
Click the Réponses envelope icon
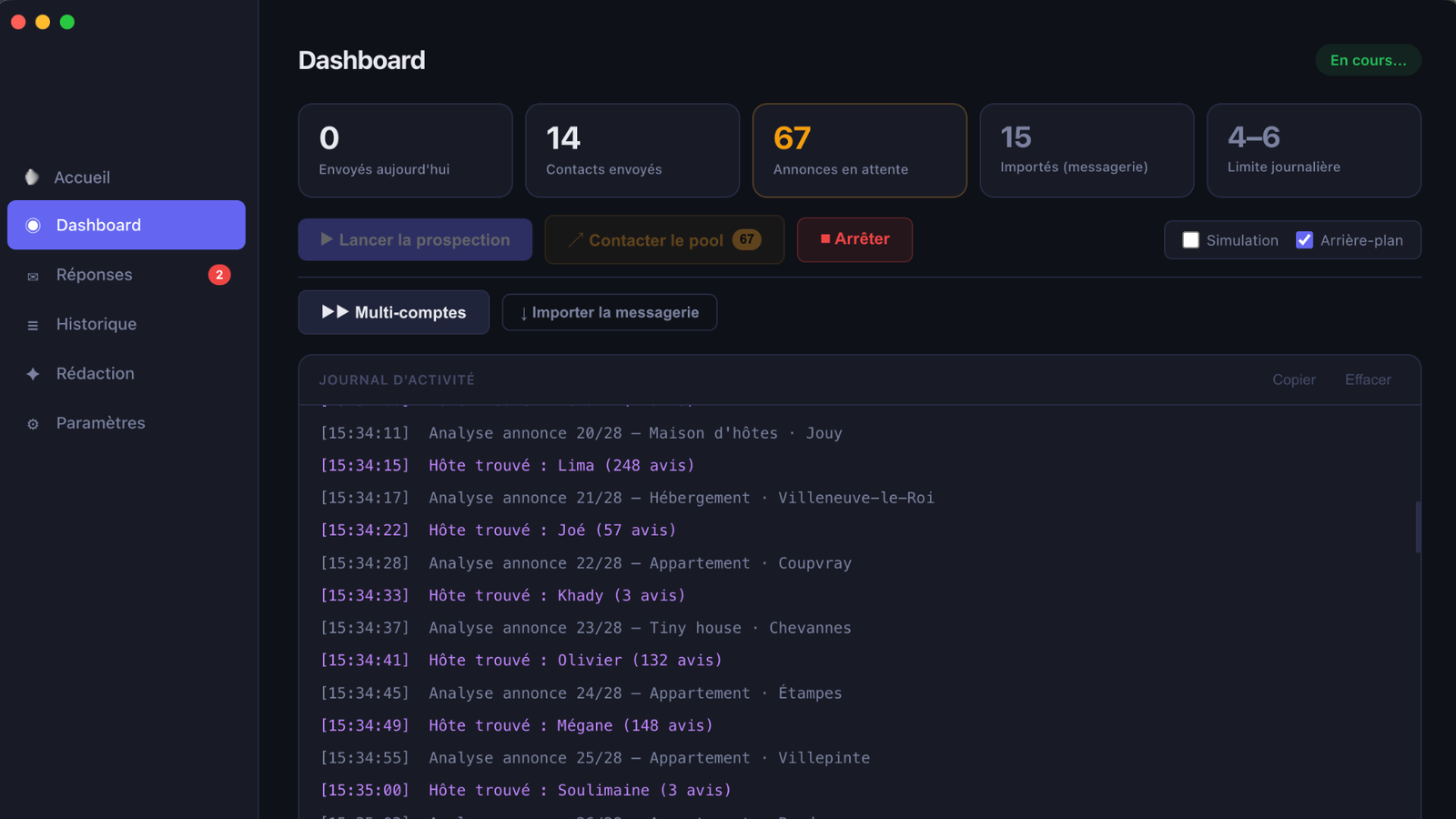pyautogui.click(x=33, y=276)
